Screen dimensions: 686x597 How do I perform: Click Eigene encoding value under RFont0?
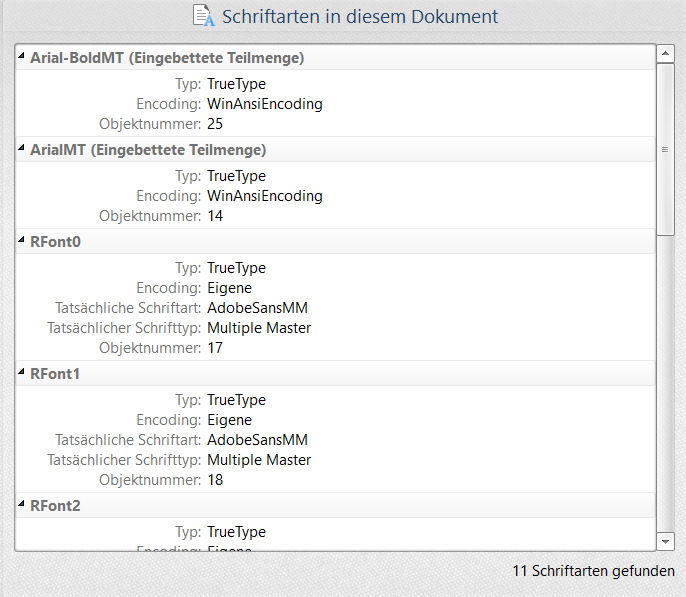229,288
